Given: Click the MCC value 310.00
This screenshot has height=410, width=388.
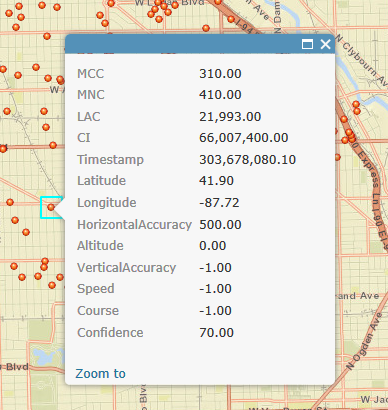Looking at the screenshot, I should pos(220,74).
